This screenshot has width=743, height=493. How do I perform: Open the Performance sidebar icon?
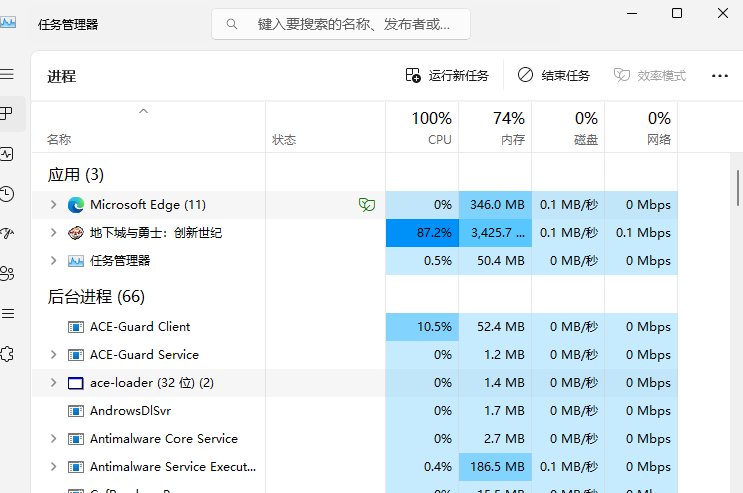point(7,154)
